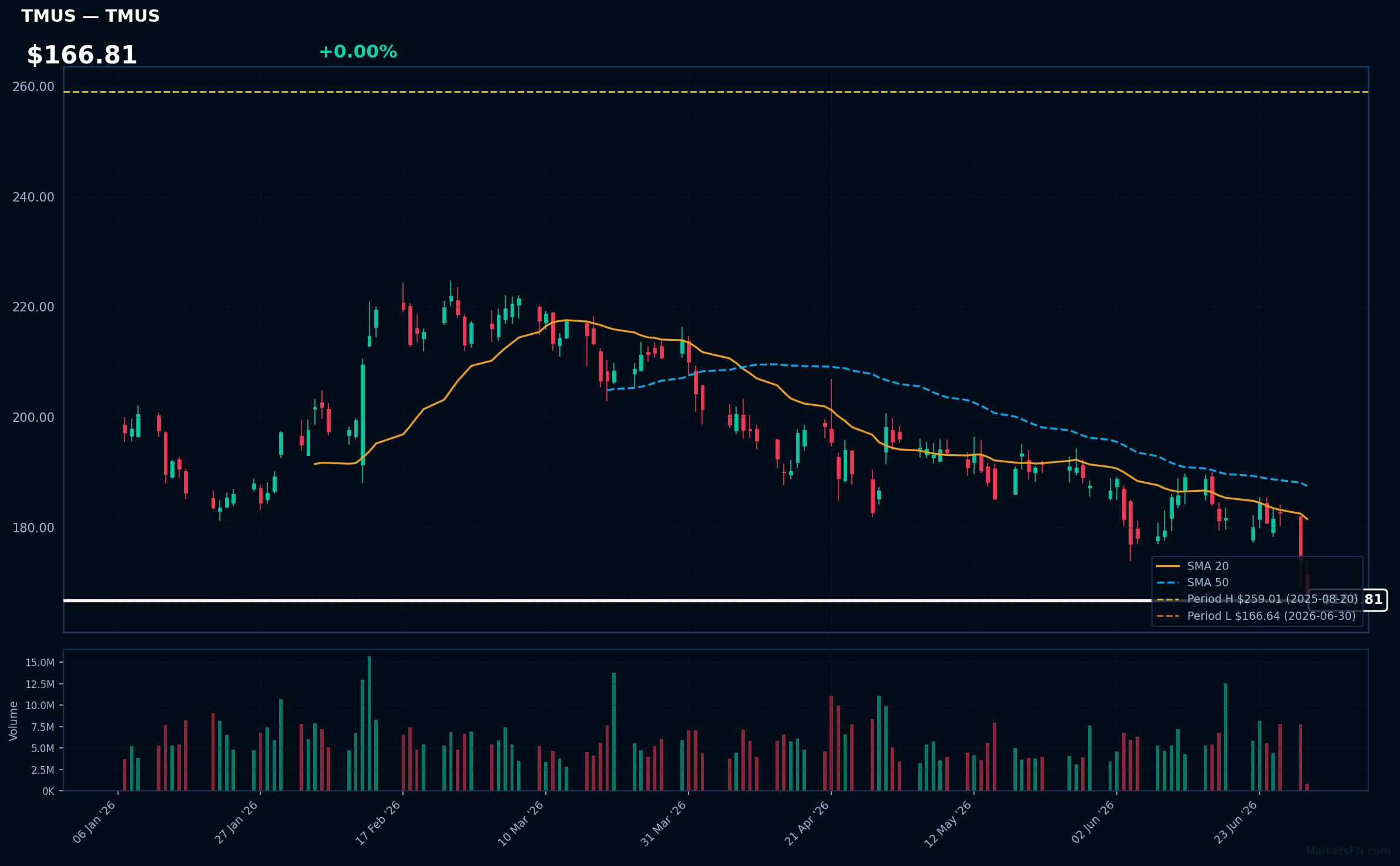This screenshot has height=866, width=1400.
Task: Click the 240.00 price axis label
Action: [x=33, y=197]
